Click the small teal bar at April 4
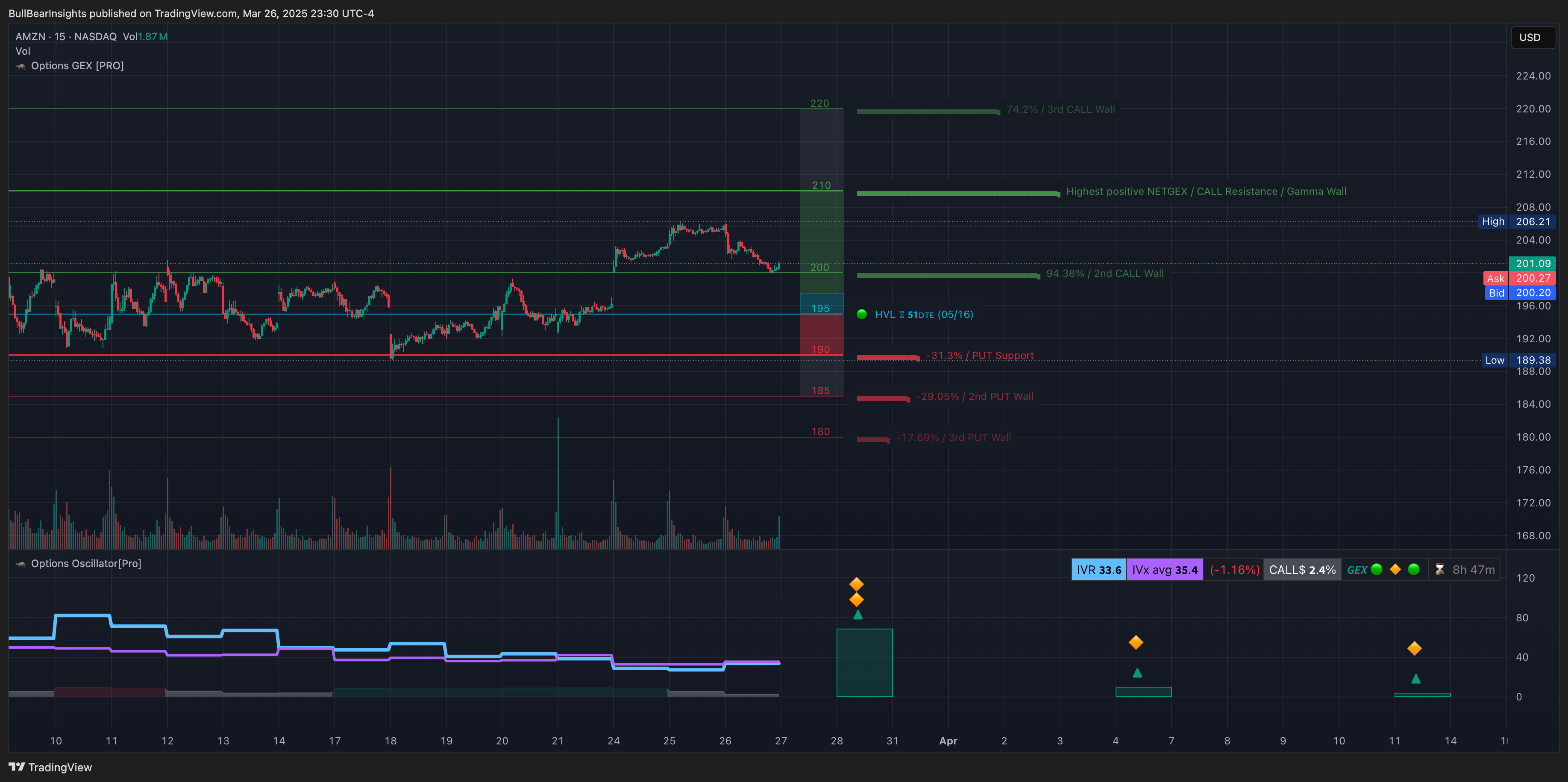 click(1143, 692)
